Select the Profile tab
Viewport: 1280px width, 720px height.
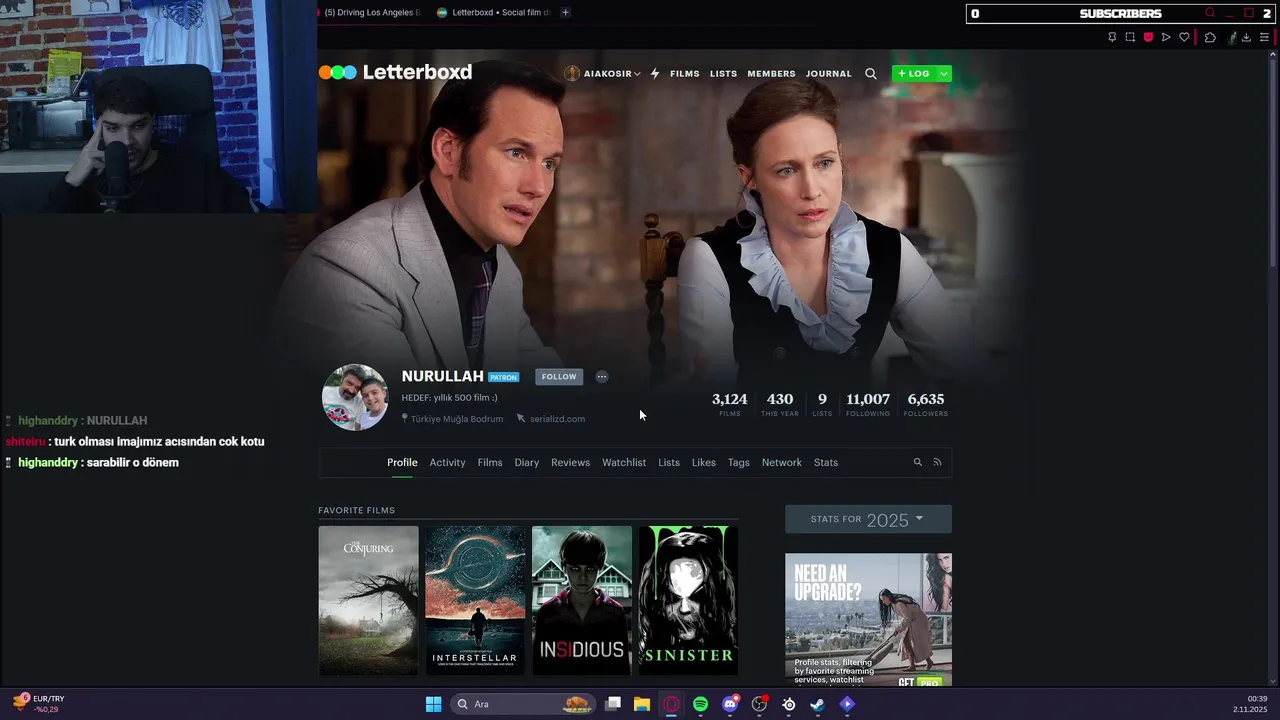pos(402,462)
